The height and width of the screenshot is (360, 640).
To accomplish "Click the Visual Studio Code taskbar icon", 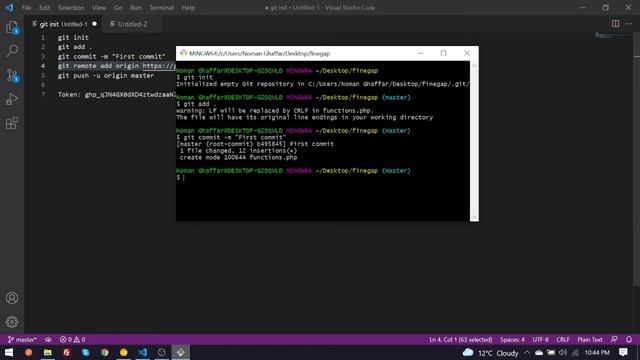I will click(142, 352).
